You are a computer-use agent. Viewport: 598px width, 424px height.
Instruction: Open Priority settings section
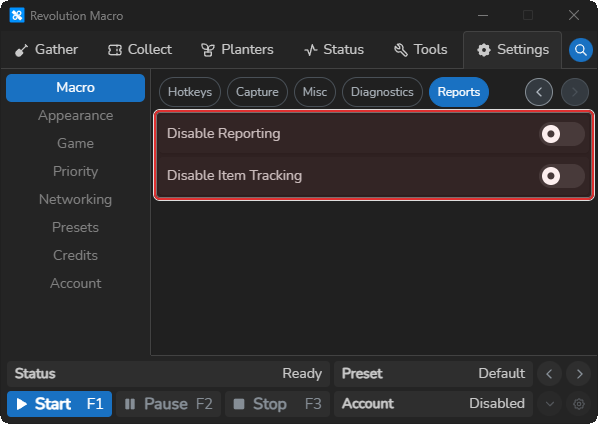coord(76,172)
